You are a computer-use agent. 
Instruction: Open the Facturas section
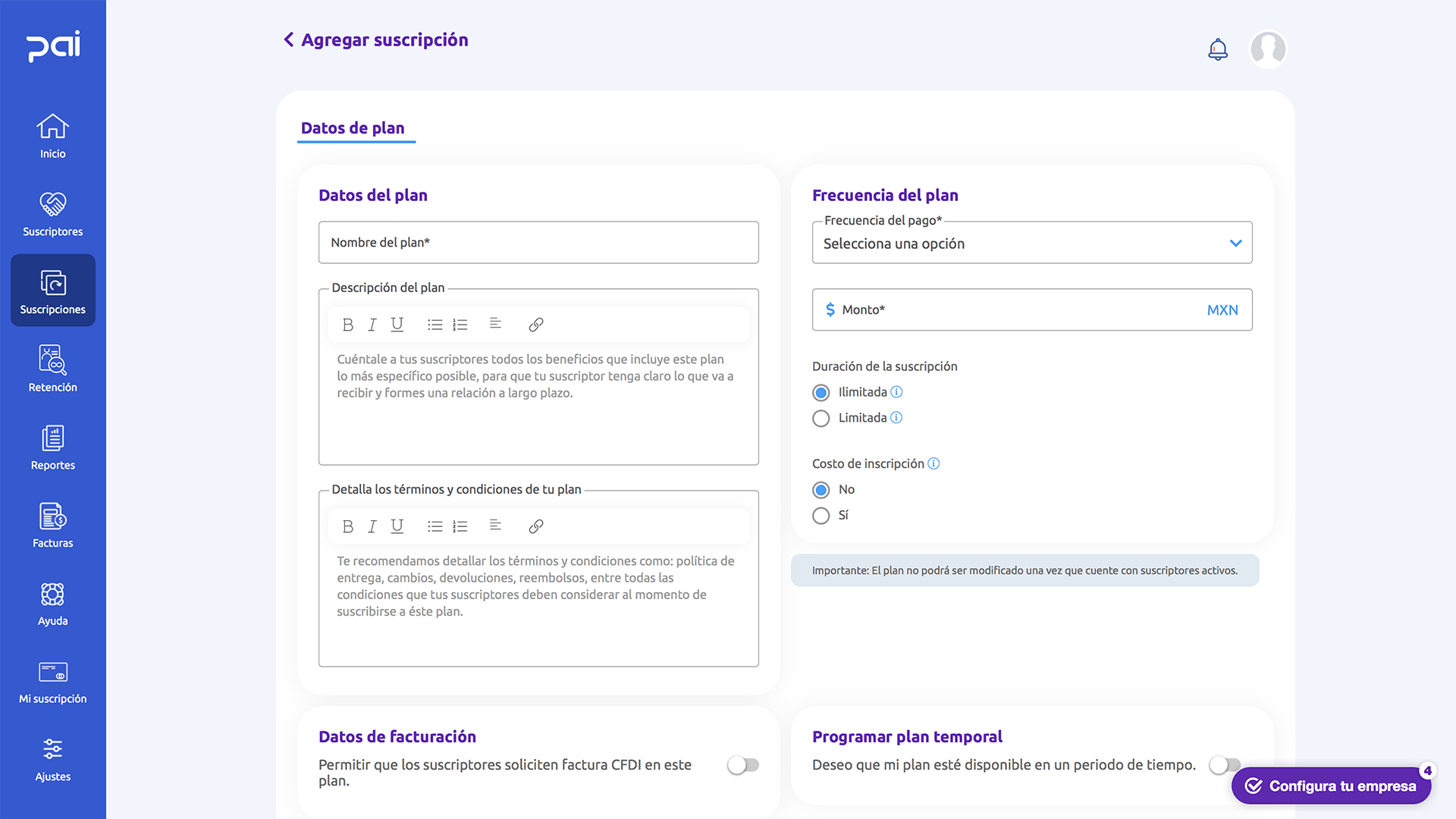52,526
